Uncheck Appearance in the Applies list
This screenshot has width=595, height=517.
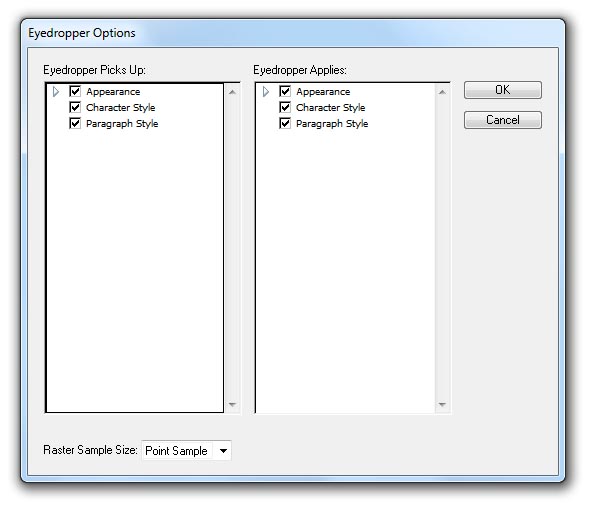285,91
